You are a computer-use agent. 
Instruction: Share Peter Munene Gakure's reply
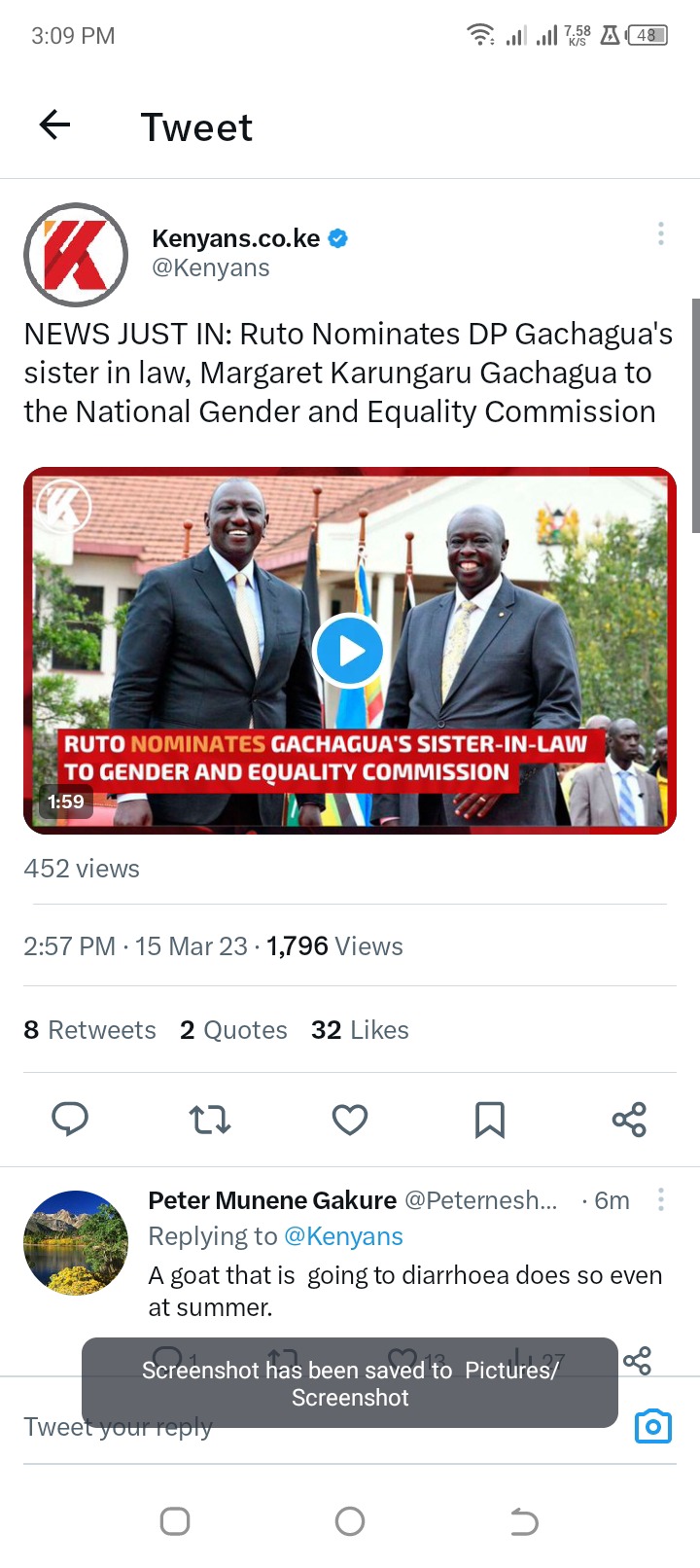point(637,1360)
